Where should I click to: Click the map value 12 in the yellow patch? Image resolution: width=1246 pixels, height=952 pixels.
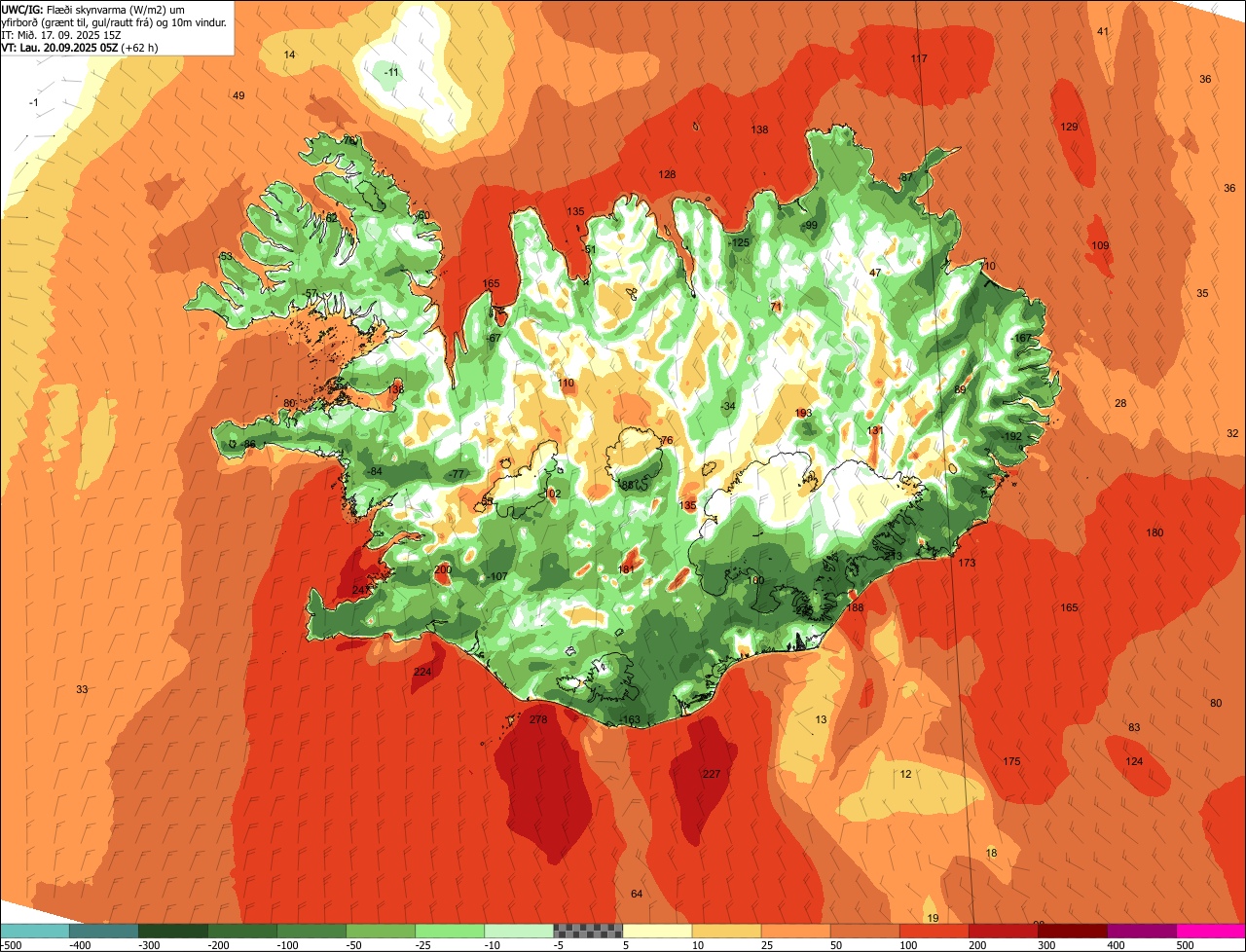[905, 774]
